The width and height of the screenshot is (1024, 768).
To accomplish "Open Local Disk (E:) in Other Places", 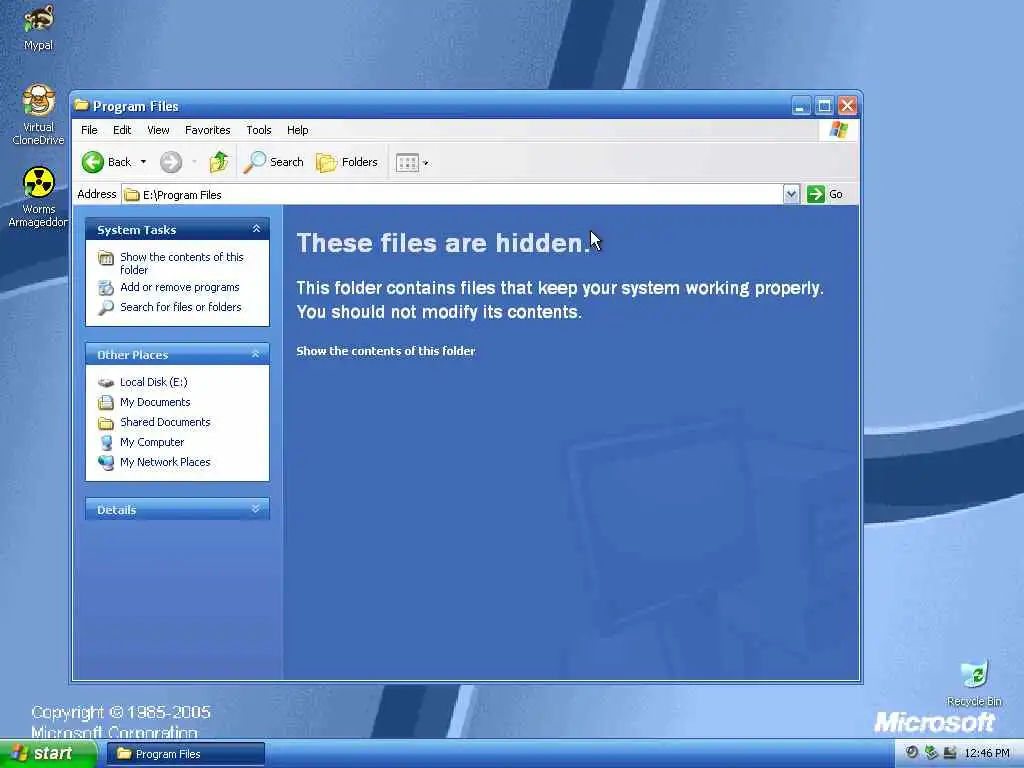I will (153, 382).
